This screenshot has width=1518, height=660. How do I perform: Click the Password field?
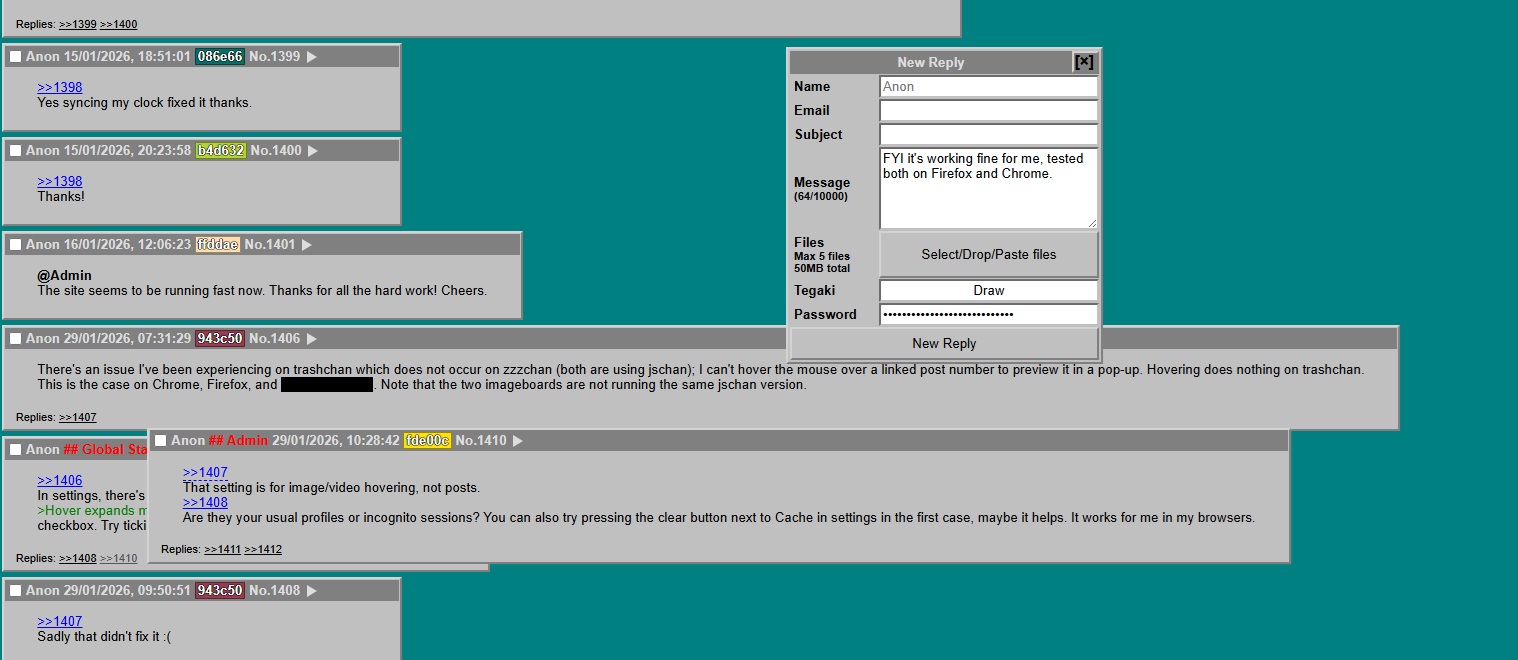click(x=988, y=314)
